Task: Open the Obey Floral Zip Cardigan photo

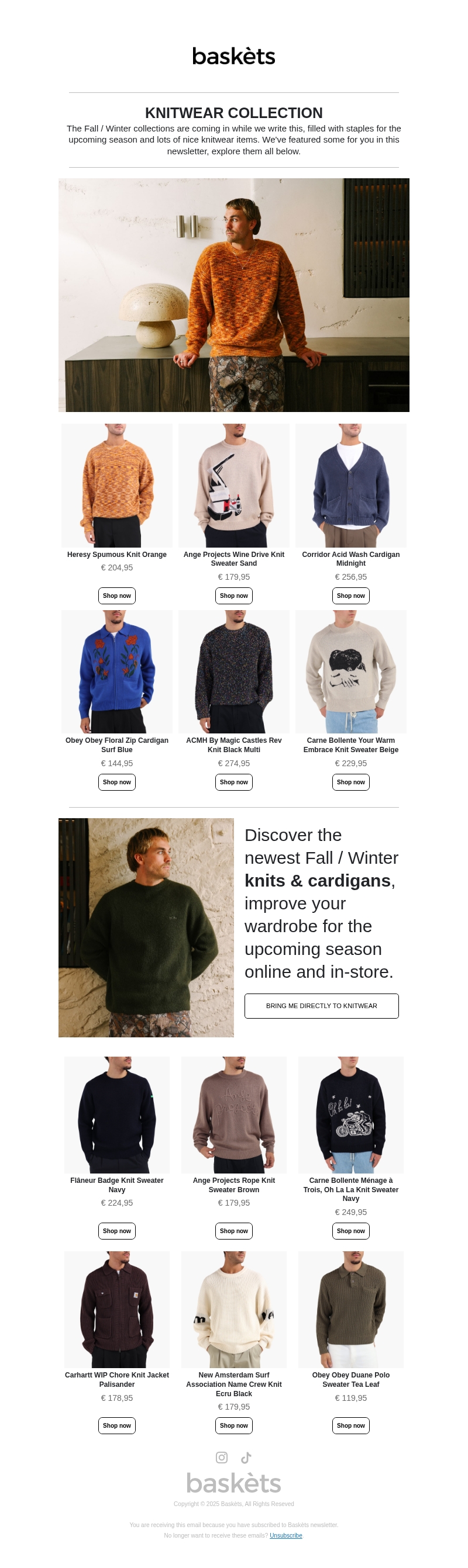Action: pyautogui.click(x=117, y=671)
